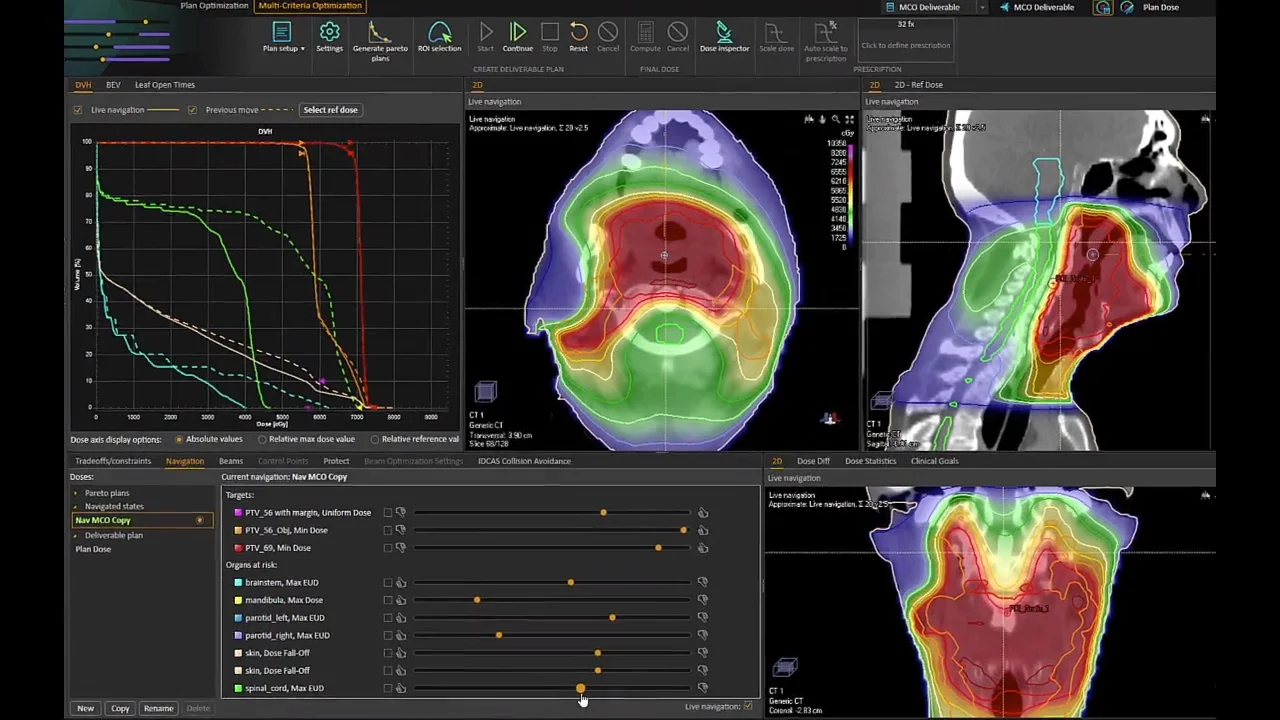Open the Clinical Goals tab

tap(934, 461)
